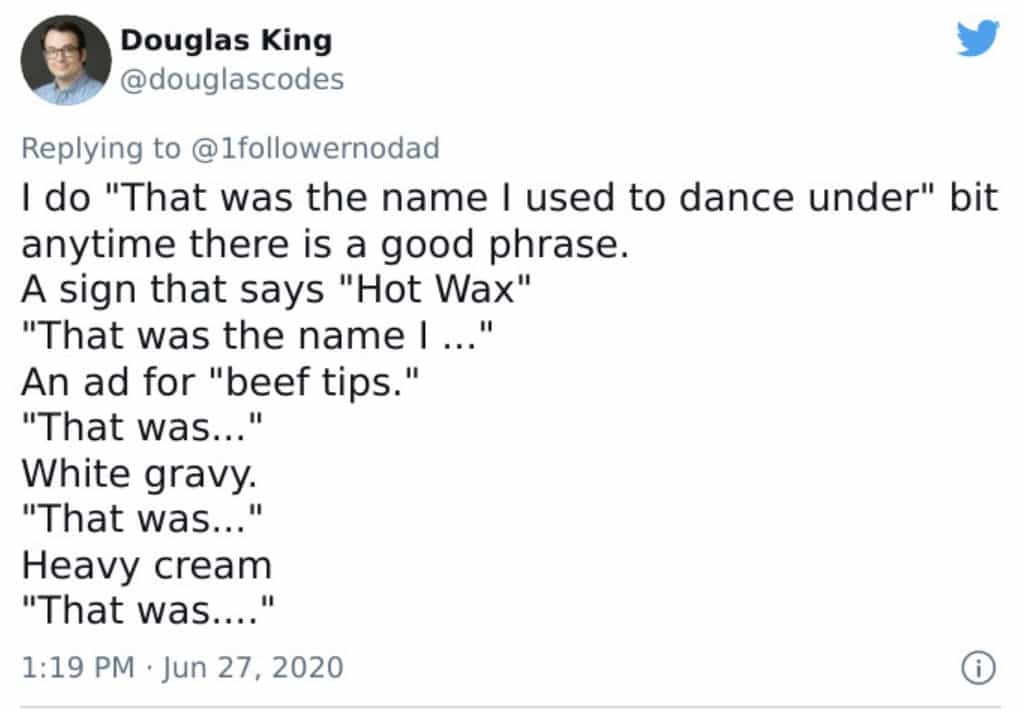Click the Twitter bird logo
The width and height of the screenshot is (1024, 712).
pos(977,39)
